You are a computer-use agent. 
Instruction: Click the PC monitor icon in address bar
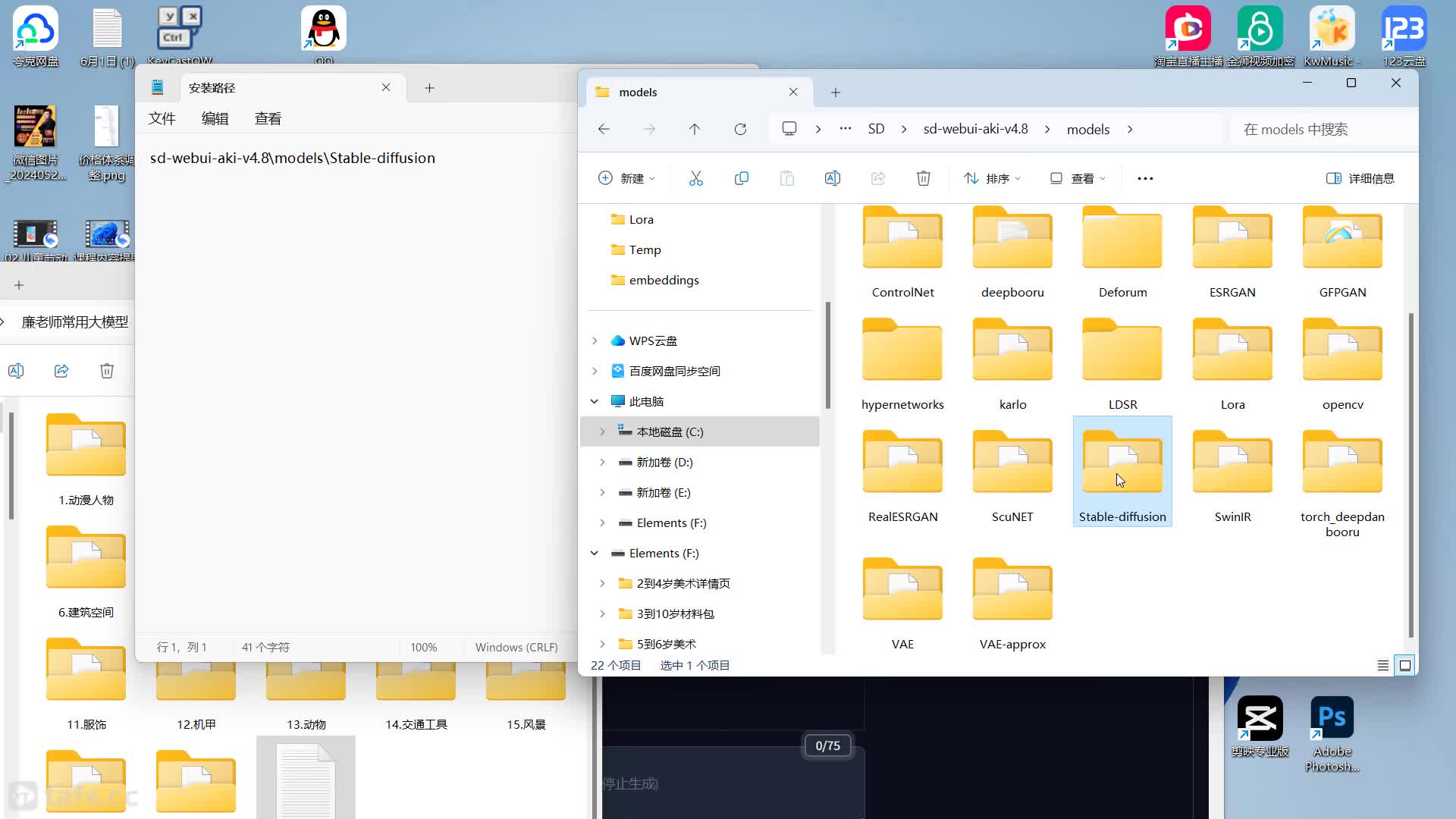(x=789, y=129)
